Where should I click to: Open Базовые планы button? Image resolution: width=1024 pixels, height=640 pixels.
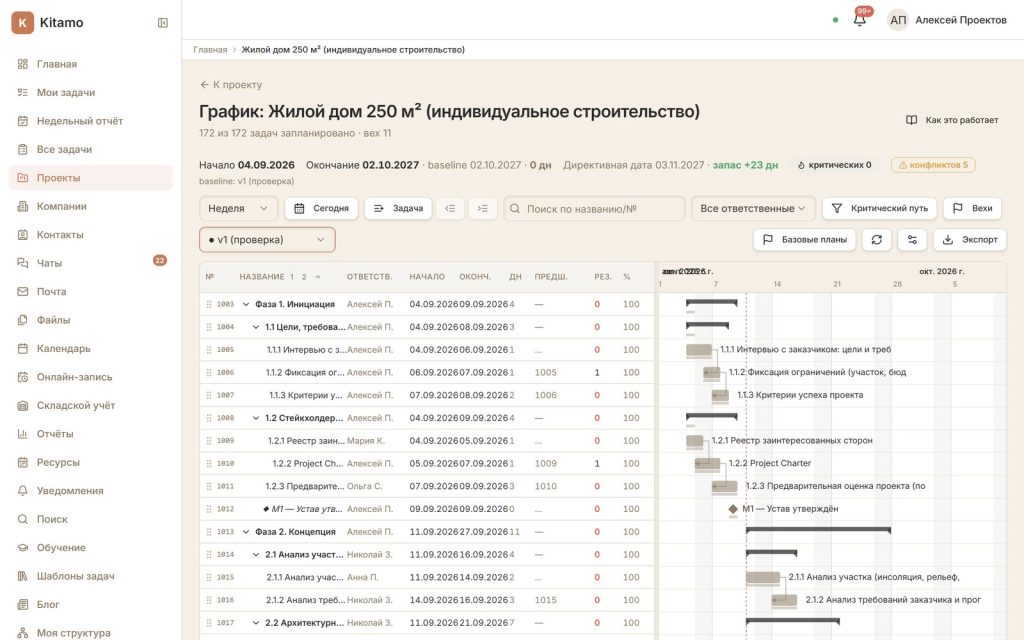click(x=805, y=240)
